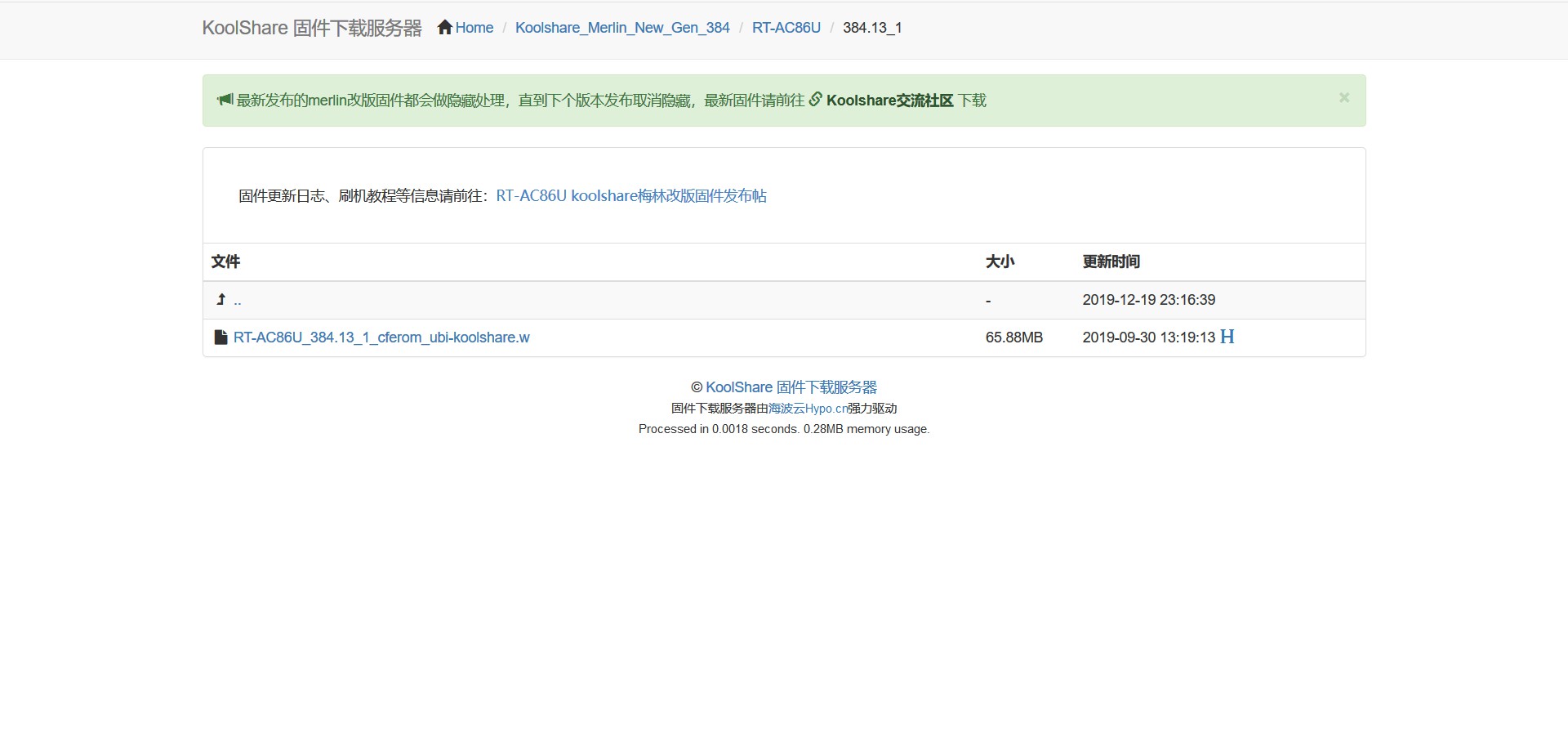Viewport: 1568px width, 742px height.
Task: Click the chain link icon in banner
Action: [x=815, y=100]
